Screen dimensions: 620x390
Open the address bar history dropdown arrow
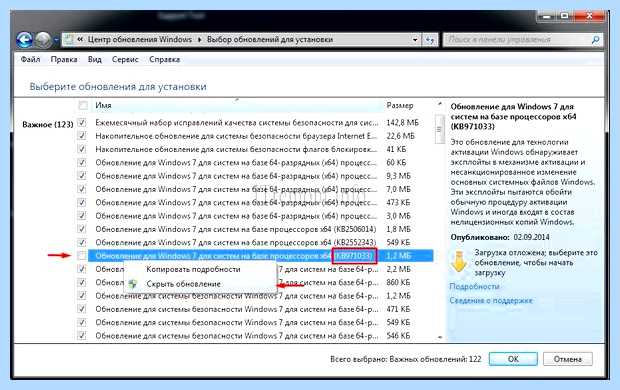[415, 40]
